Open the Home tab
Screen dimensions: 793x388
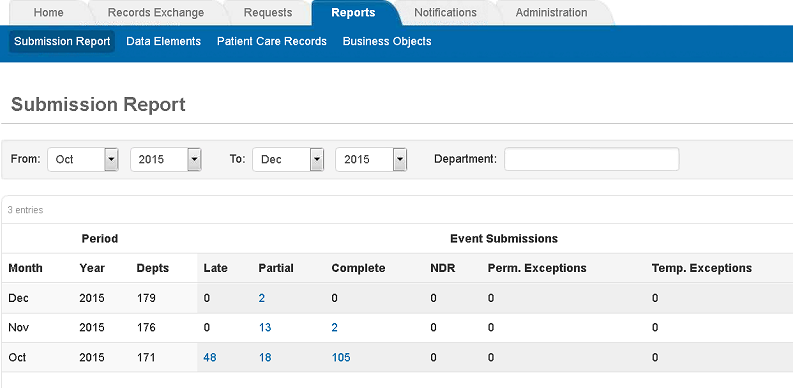point(49,13)
